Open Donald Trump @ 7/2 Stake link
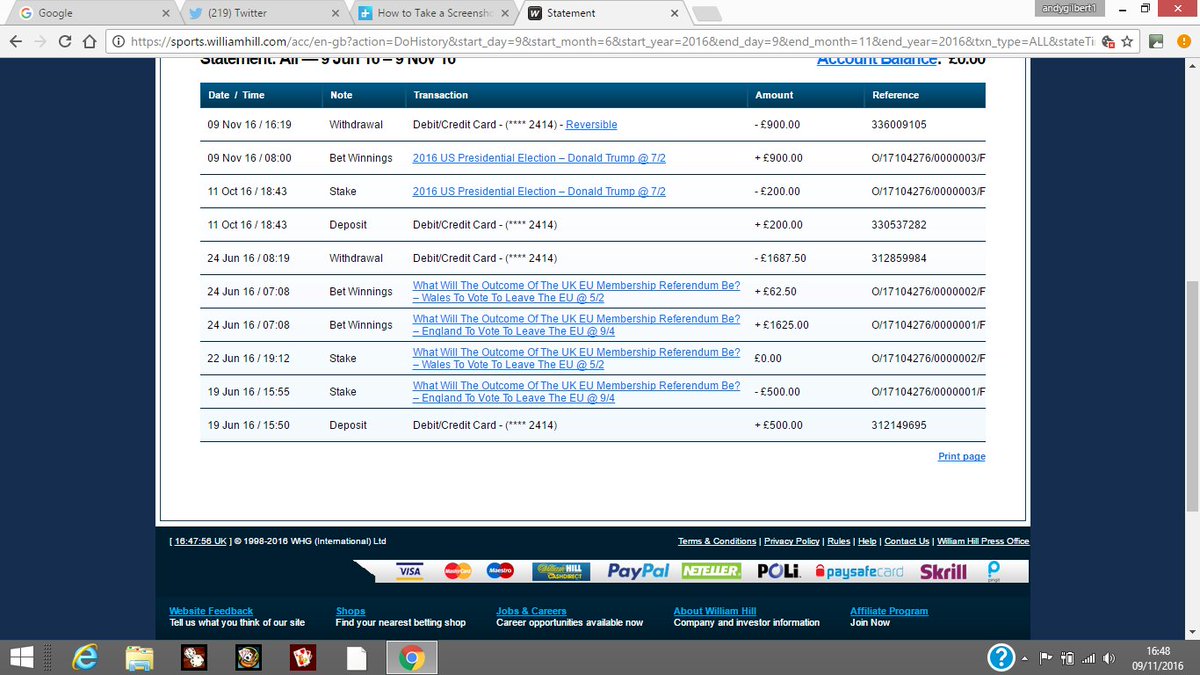The width and height of the screenshot is (1200, 675). [x=539, y=191]
